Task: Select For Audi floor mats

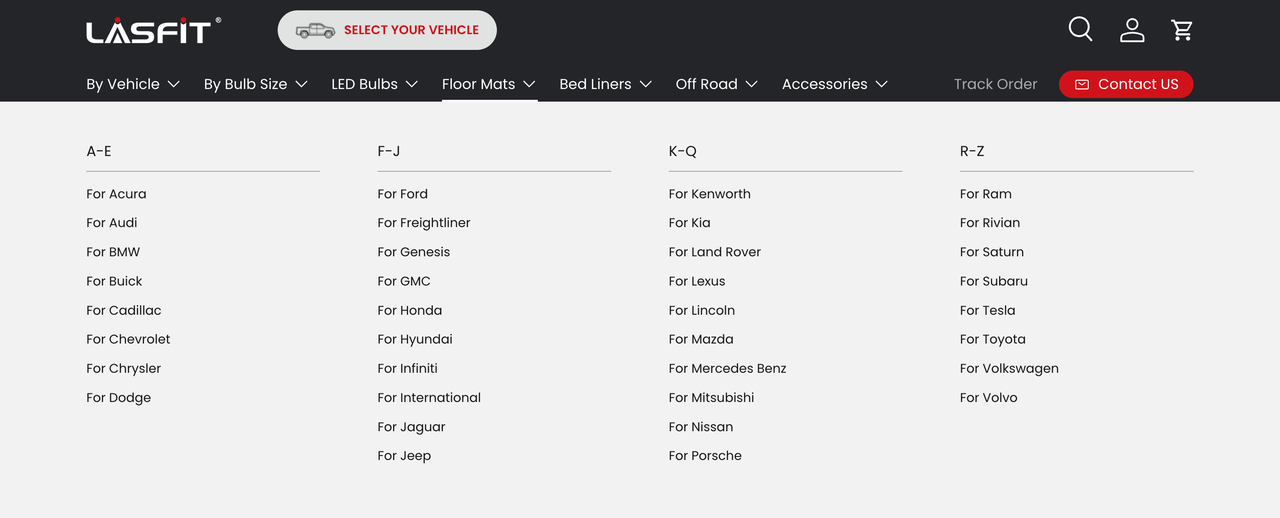Action: [x=112, y=223]
